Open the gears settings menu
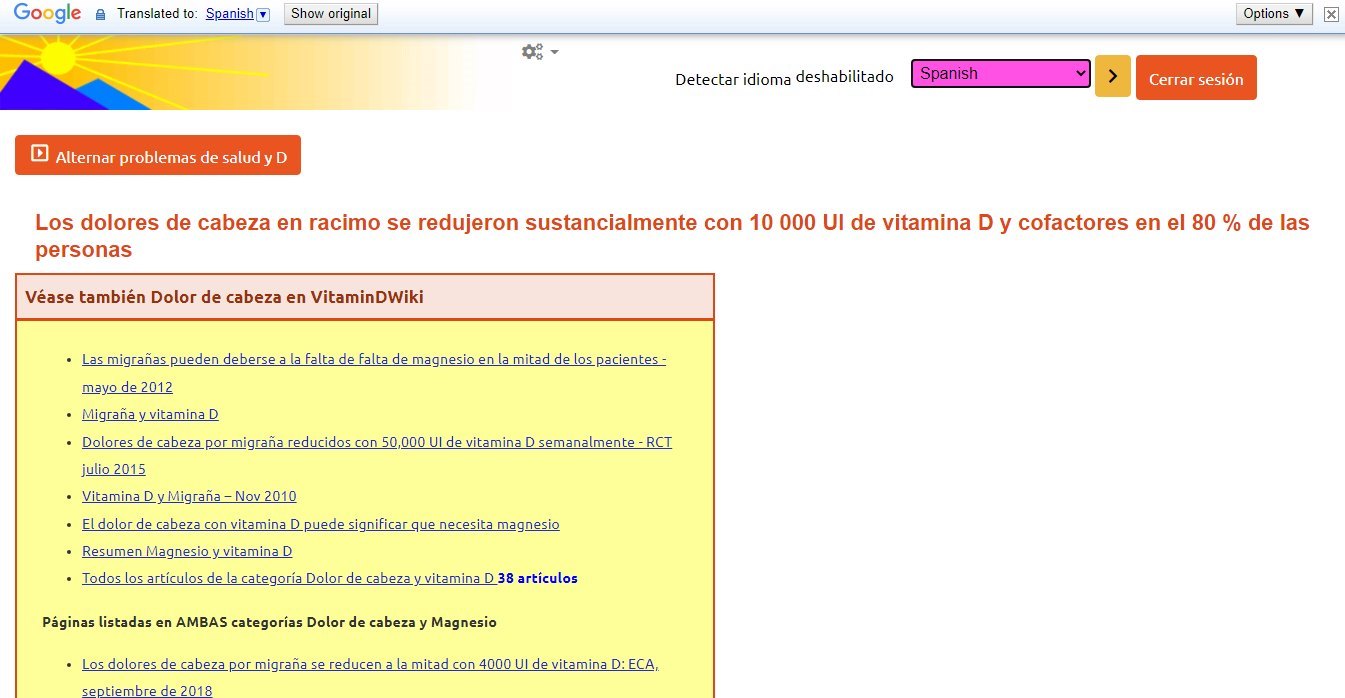The height and width of the screenshot is (698, 1345). click(x=539, y=52)
